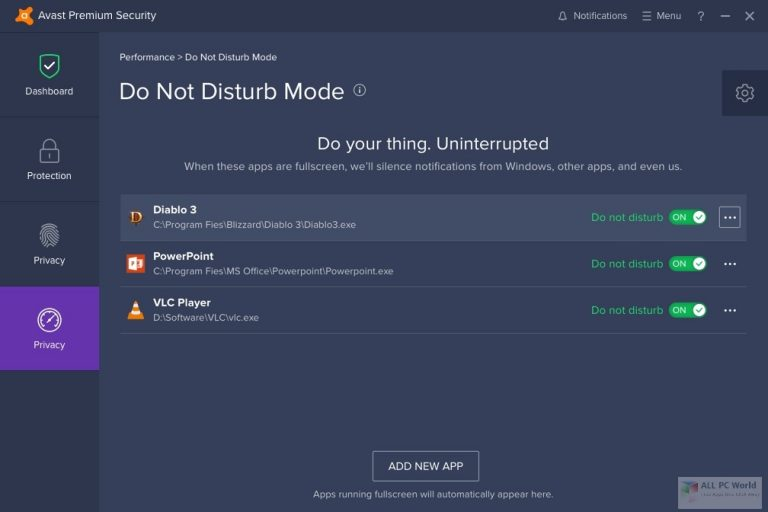The image size is (768, 512).
Task: Disable Do not disturb for VLC Player
Action: coord(688,310)
